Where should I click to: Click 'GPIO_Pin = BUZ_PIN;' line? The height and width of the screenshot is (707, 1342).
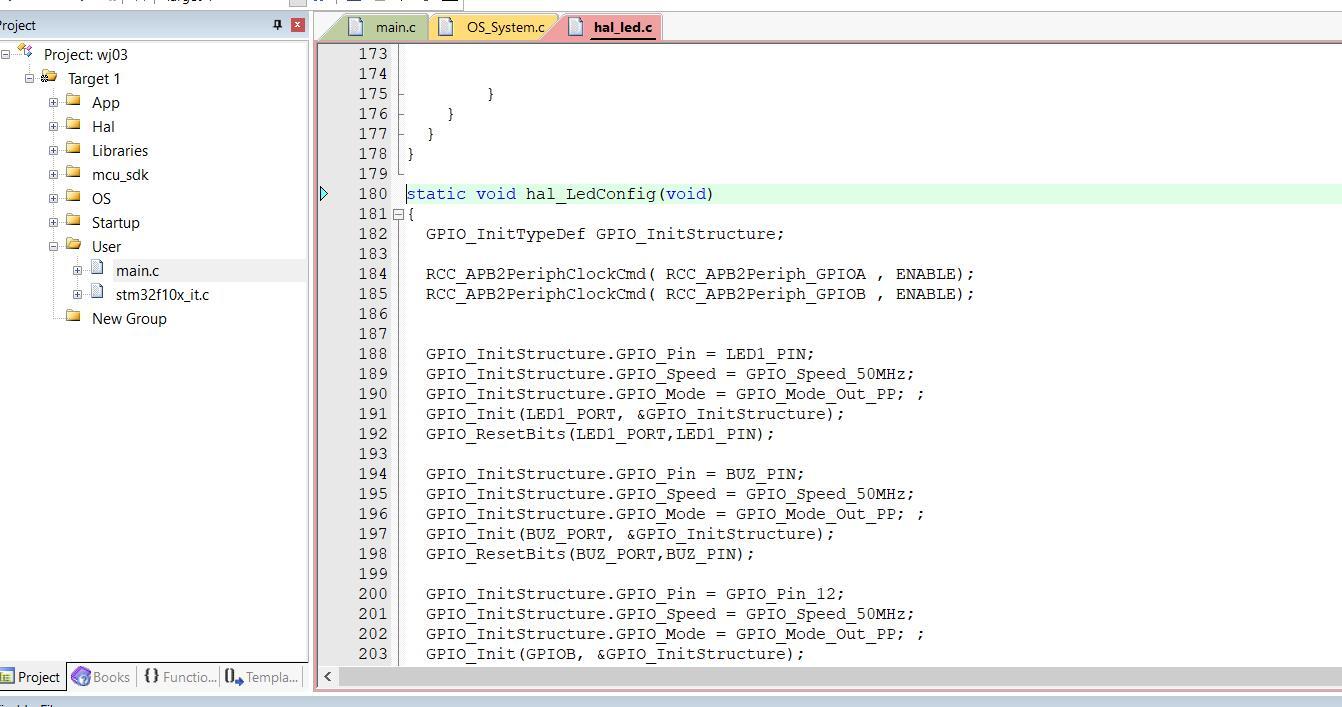[x=615, y=474]
